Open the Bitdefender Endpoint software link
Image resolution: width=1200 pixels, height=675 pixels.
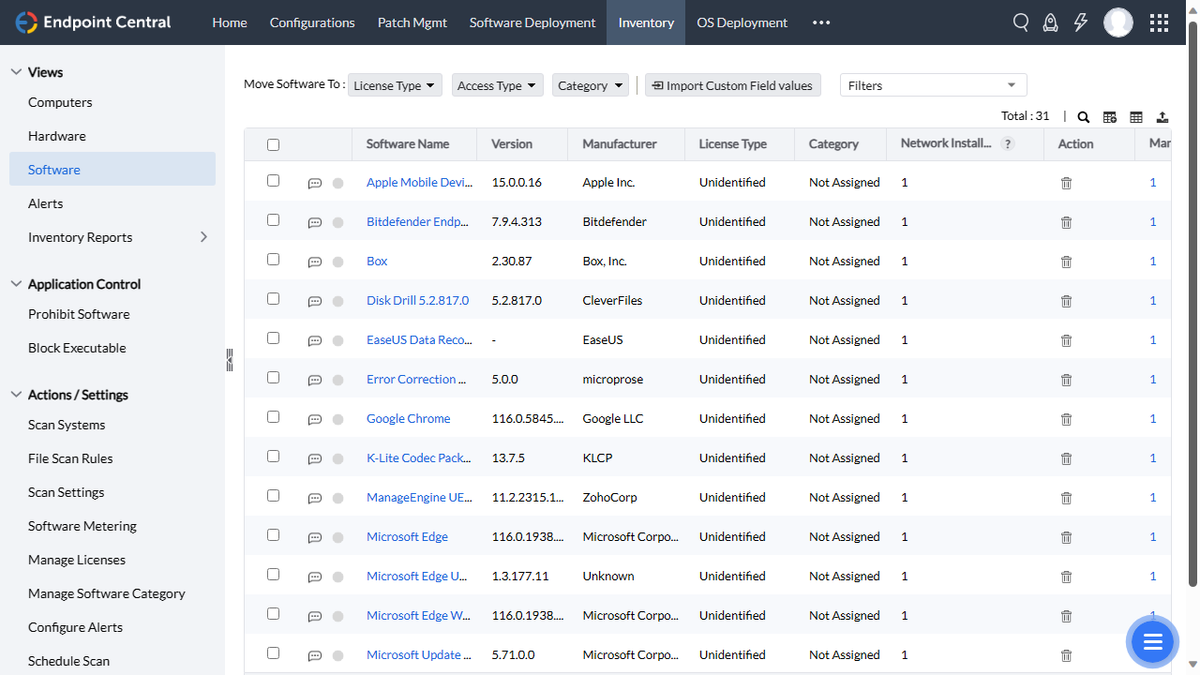(x=417, y=222)
